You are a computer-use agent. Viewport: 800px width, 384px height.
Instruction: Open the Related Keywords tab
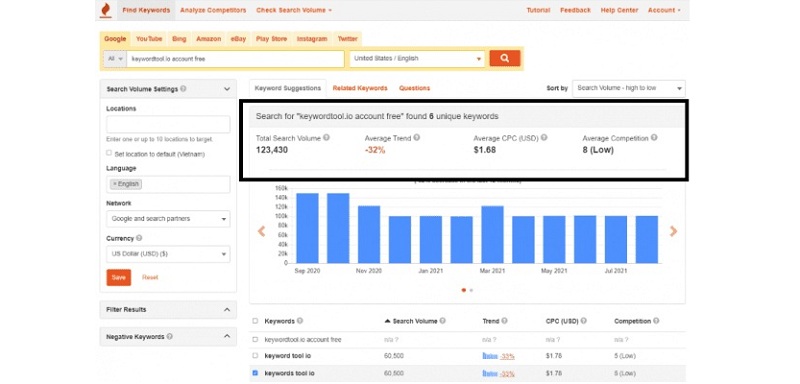pos(360,88)
